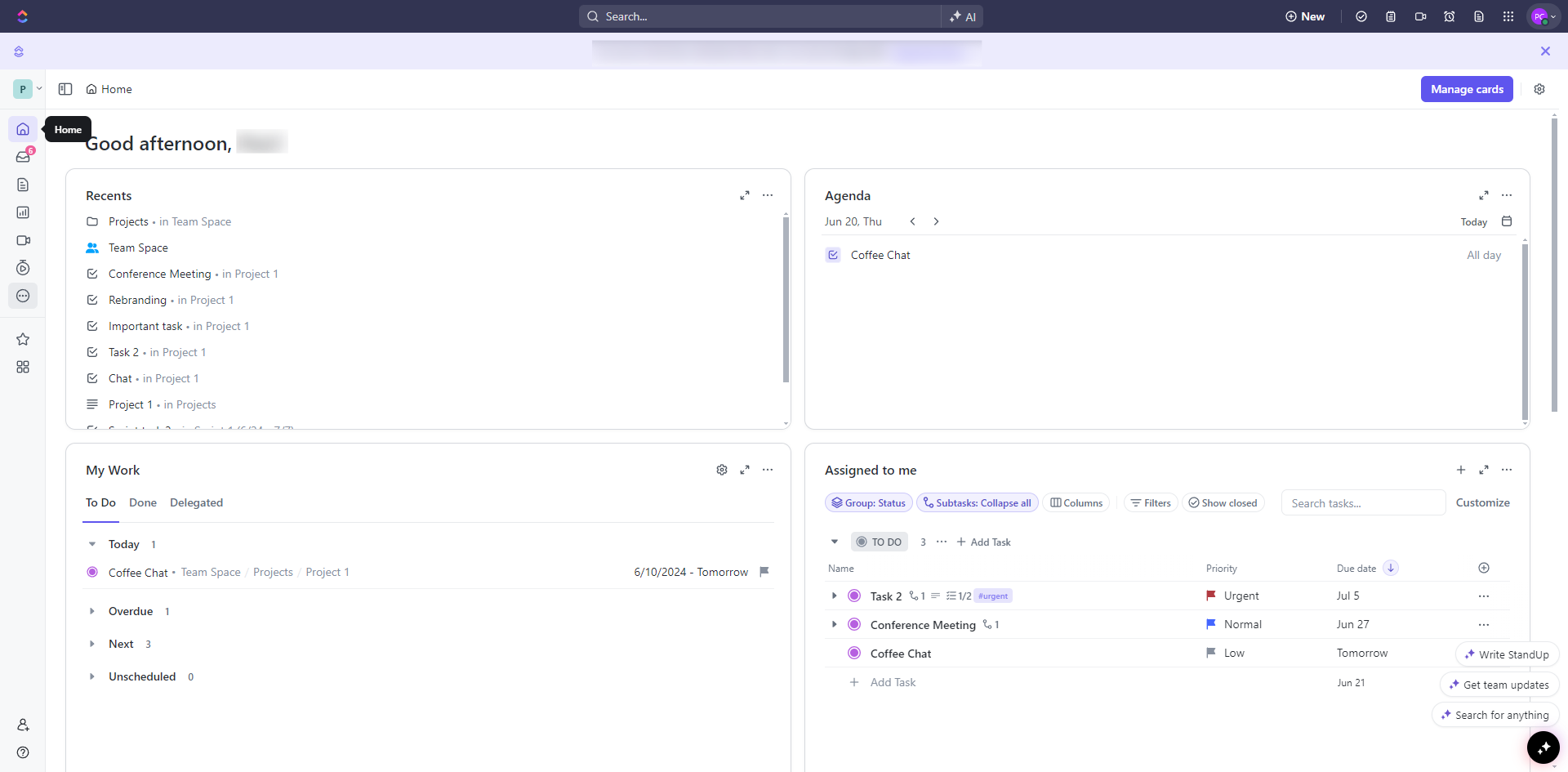Image resolution: width=1568 pixels, height=772 pixels.
Task: Open Spaces grid icon in the sidebar
Action: click(x=23, y=367)
